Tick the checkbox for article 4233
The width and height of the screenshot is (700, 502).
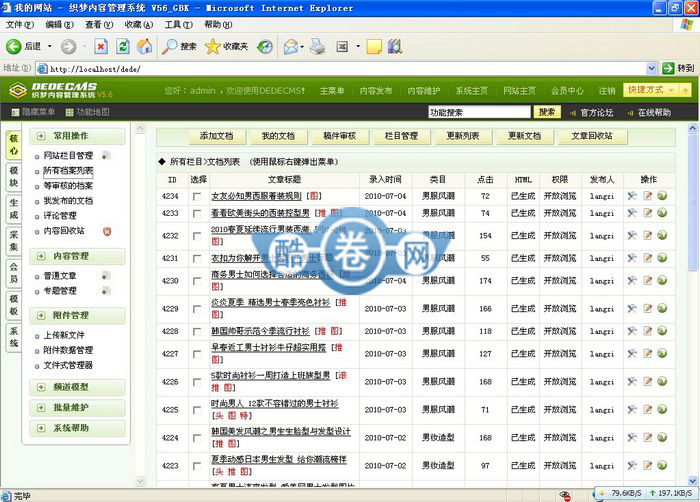pos(196,213)
